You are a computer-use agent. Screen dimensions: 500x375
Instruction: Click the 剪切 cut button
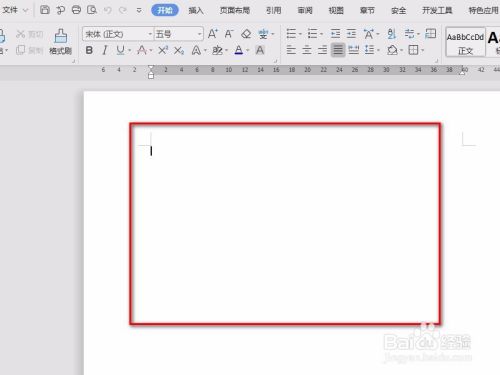click(x=30, y=34)
